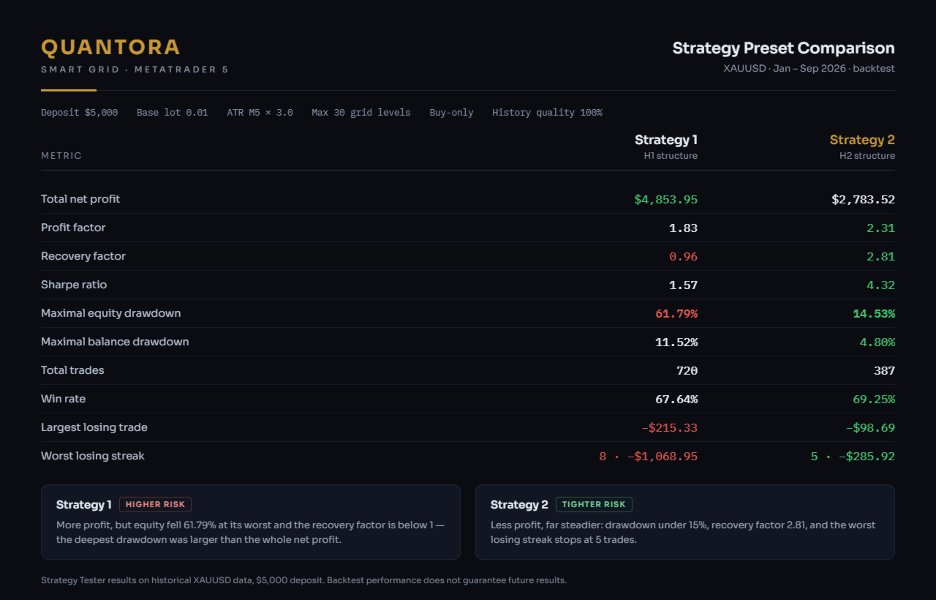
Task: Select the "Base lot 0.01" parameter
Action: click(172, 112)
